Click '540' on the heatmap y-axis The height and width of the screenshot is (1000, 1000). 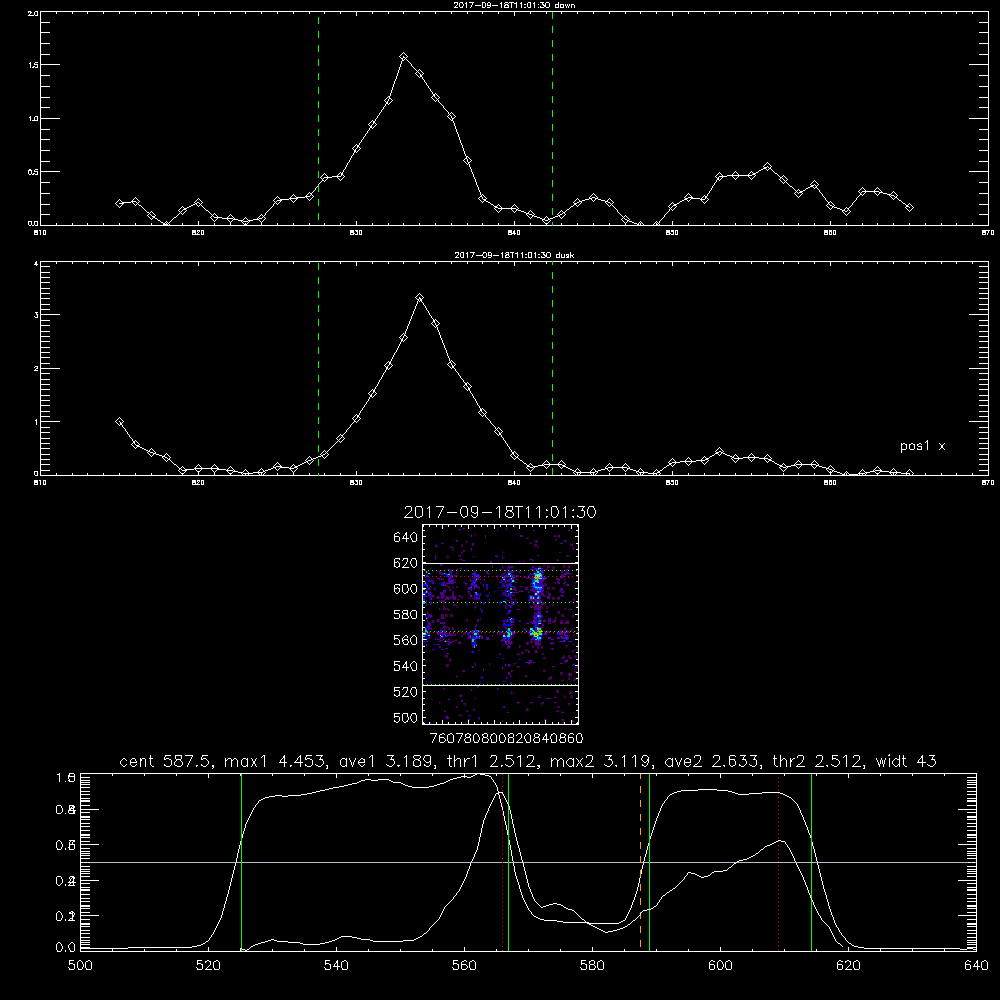[x=406, y=667]
